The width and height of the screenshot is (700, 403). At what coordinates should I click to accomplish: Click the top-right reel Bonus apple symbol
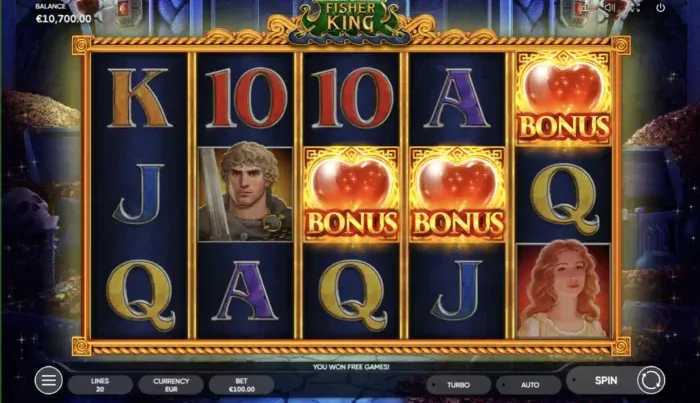pyautogui.click(x=563, y=97)
